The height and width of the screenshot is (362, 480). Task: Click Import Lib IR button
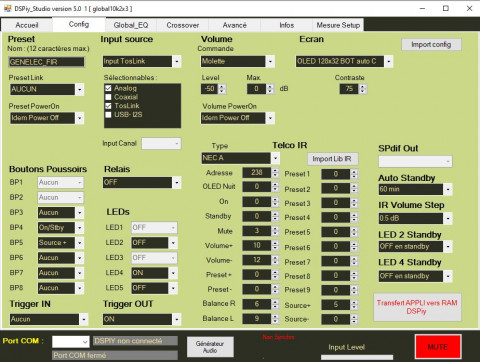point(332,159)
